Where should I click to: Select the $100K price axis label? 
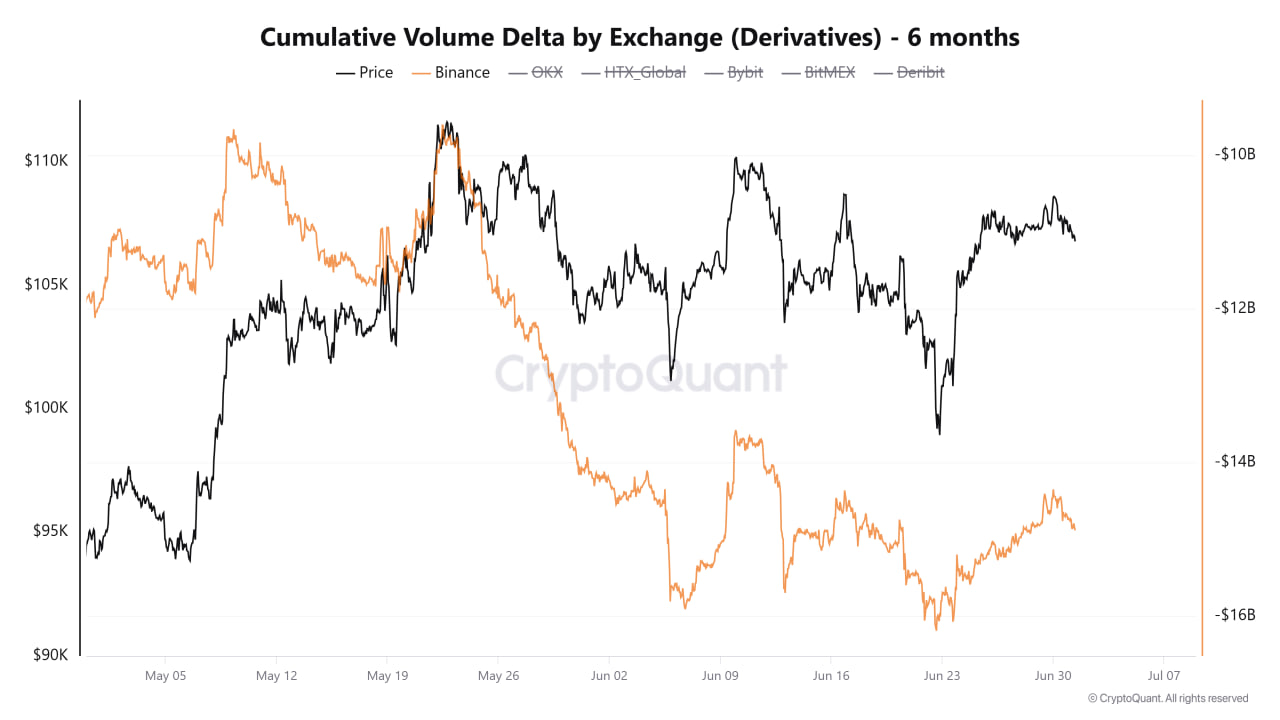[x=46, y=408]
